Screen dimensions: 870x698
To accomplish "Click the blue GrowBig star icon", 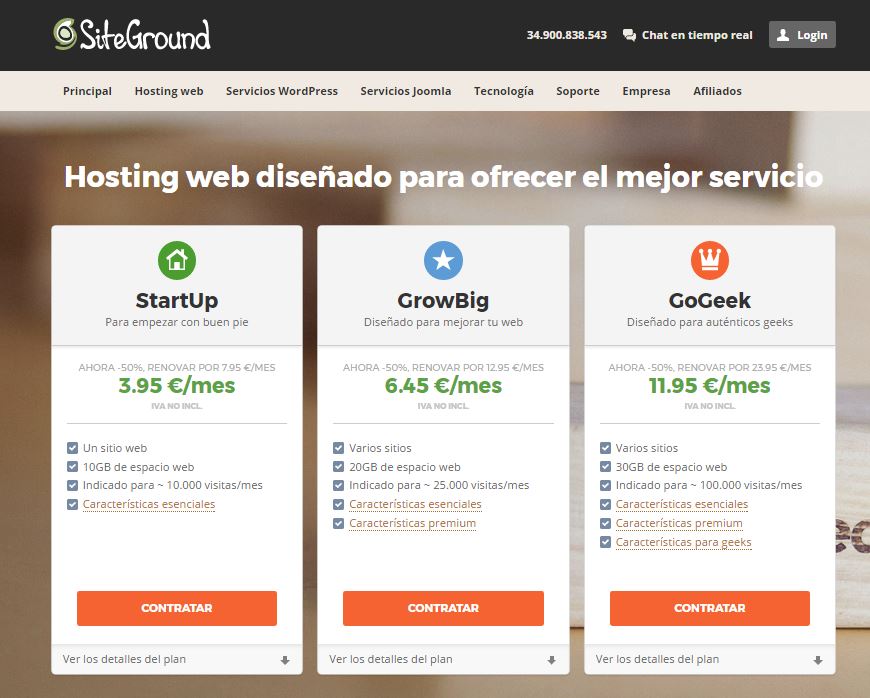I will tap(443, 260).
